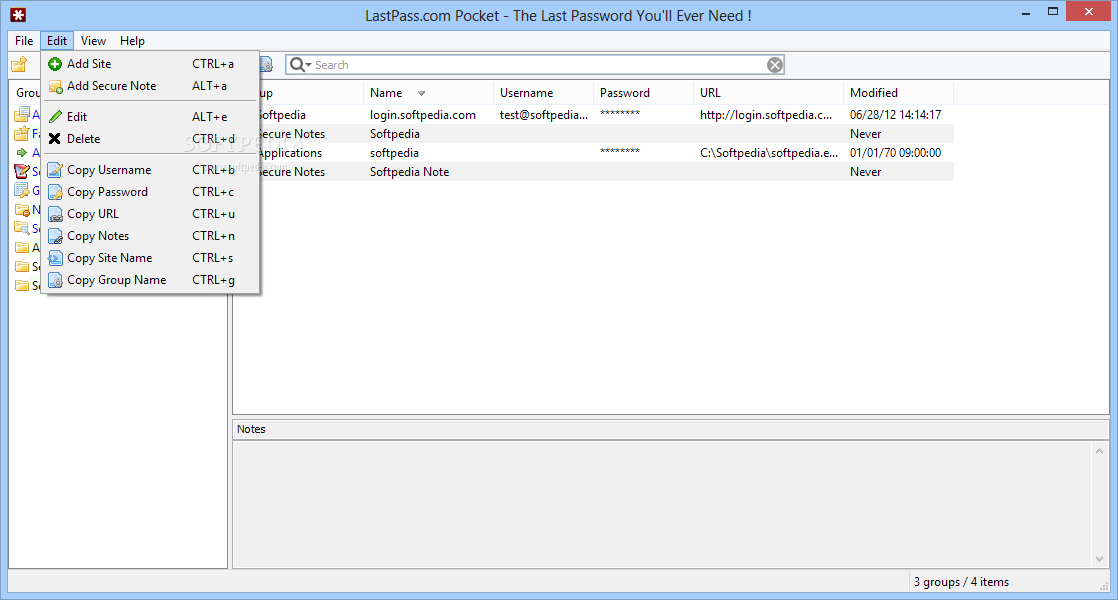This screenshot has height=600, width=1118.
Task: Click the test@softpedia... username cell
Action: point(543,115)
